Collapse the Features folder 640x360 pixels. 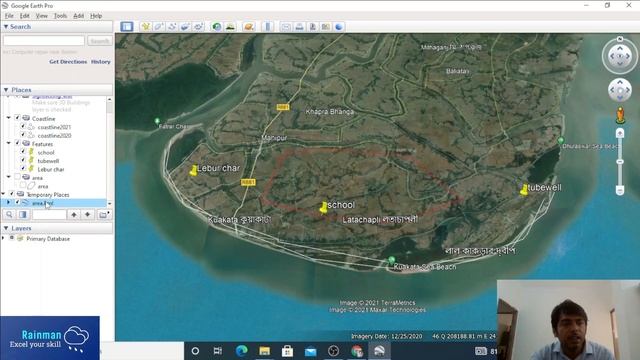(x=9, y=143)
